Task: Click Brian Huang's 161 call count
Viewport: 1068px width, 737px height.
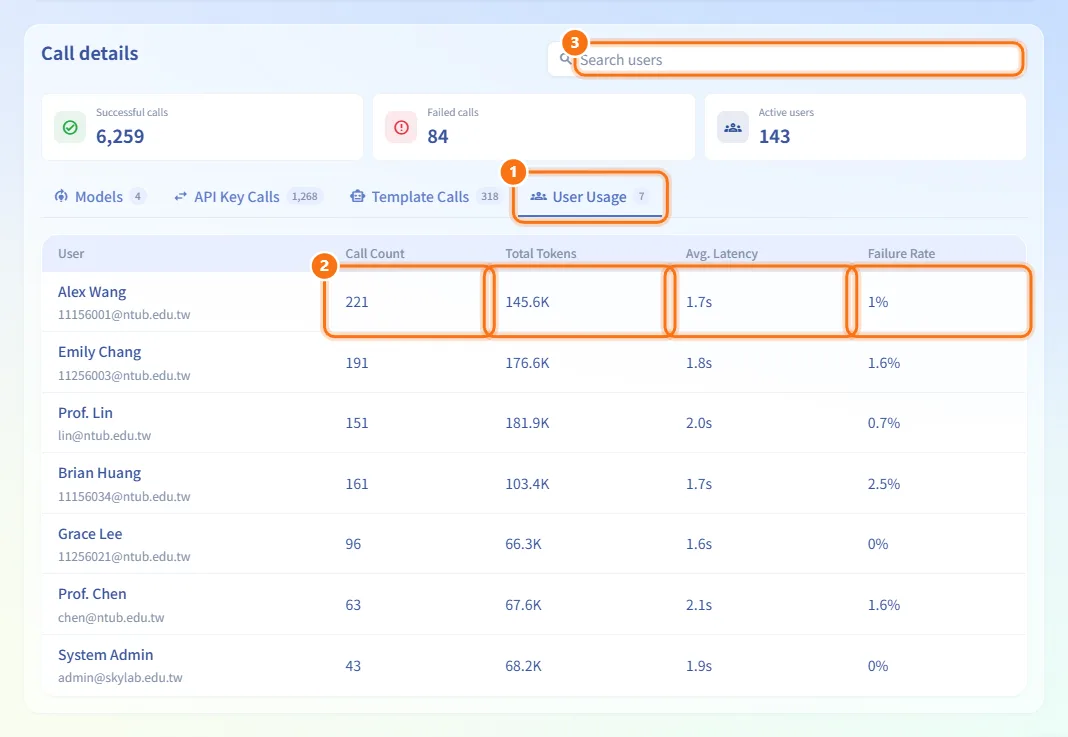Action: point(357,484)
